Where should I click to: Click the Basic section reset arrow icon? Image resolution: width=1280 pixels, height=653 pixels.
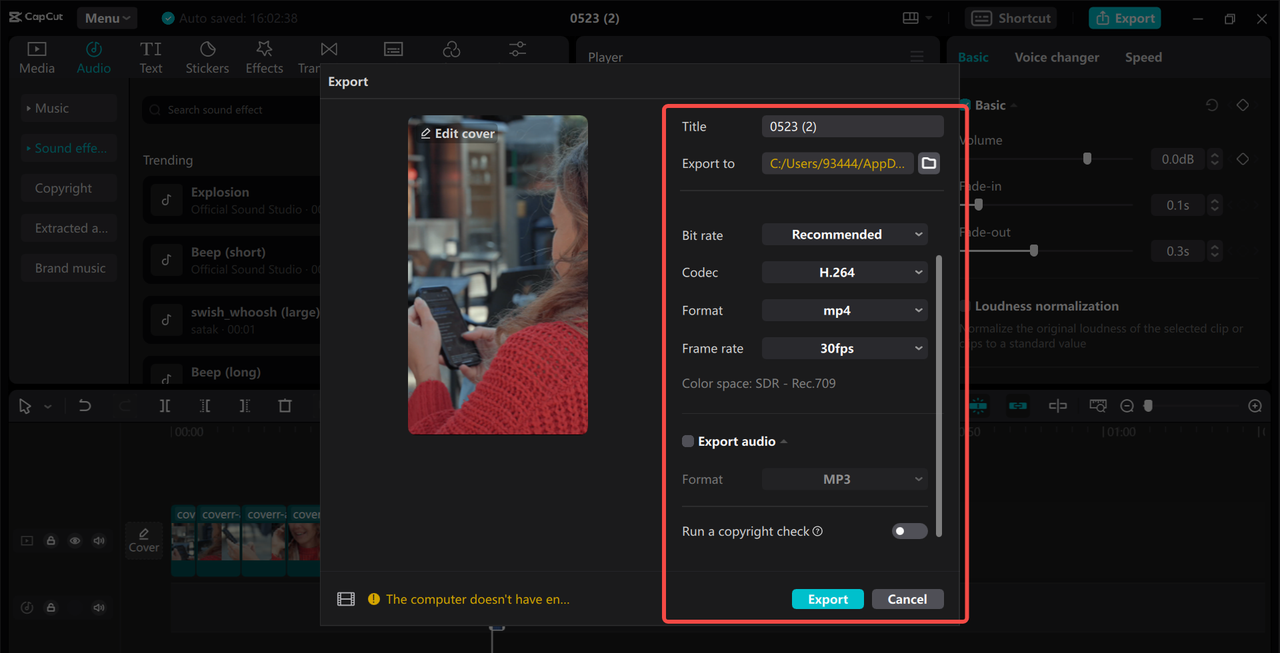[1212, 105]
